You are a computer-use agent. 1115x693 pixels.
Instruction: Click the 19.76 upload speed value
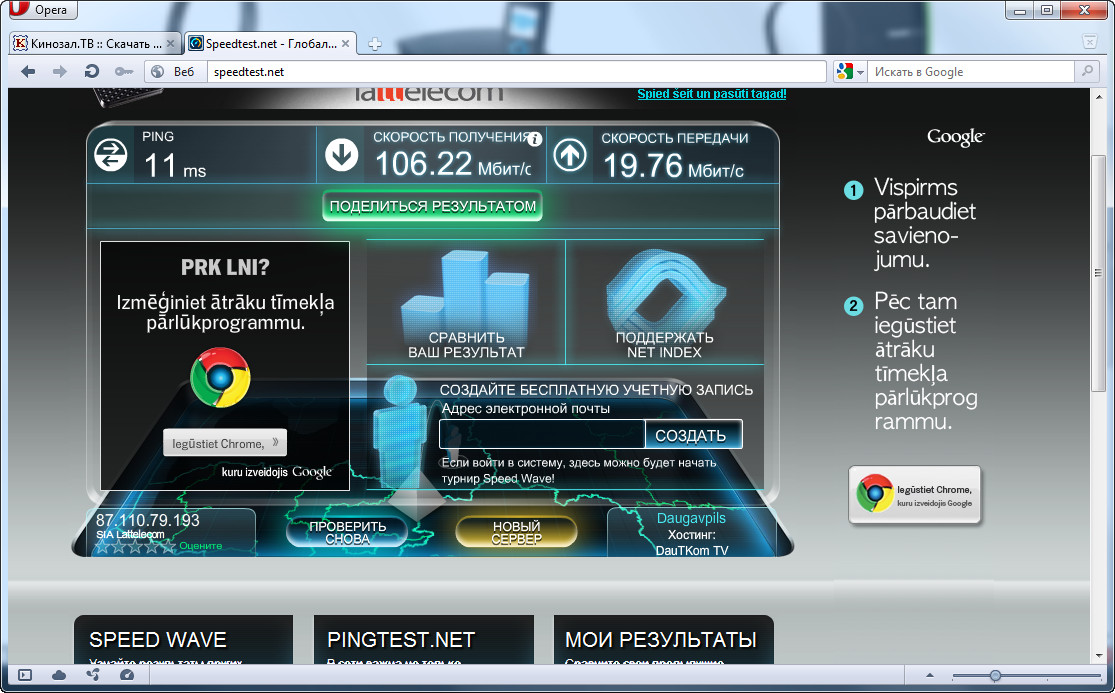(643, 166)
